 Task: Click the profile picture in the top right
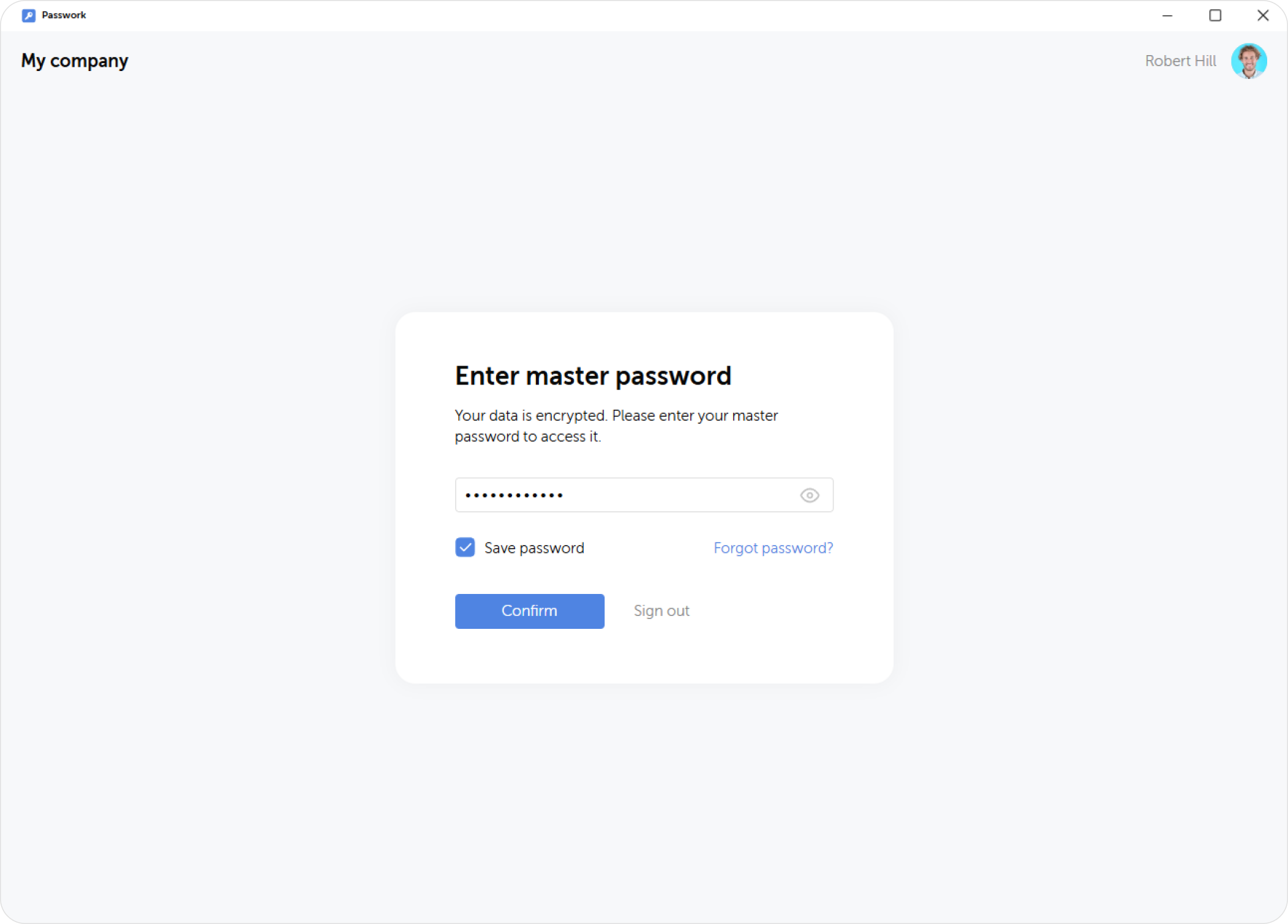[x=1249, y=61]
